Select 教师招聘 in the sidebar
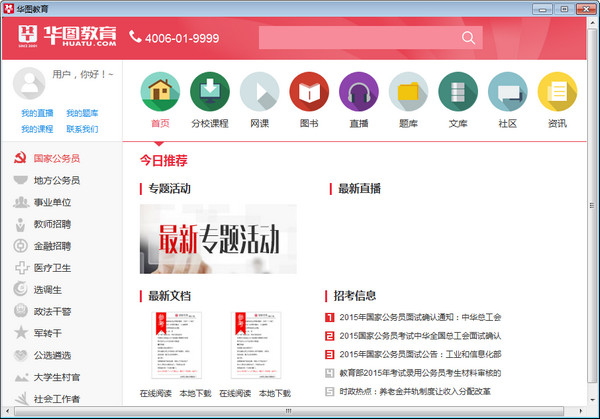600x419 pixels. tap(52, 224)
